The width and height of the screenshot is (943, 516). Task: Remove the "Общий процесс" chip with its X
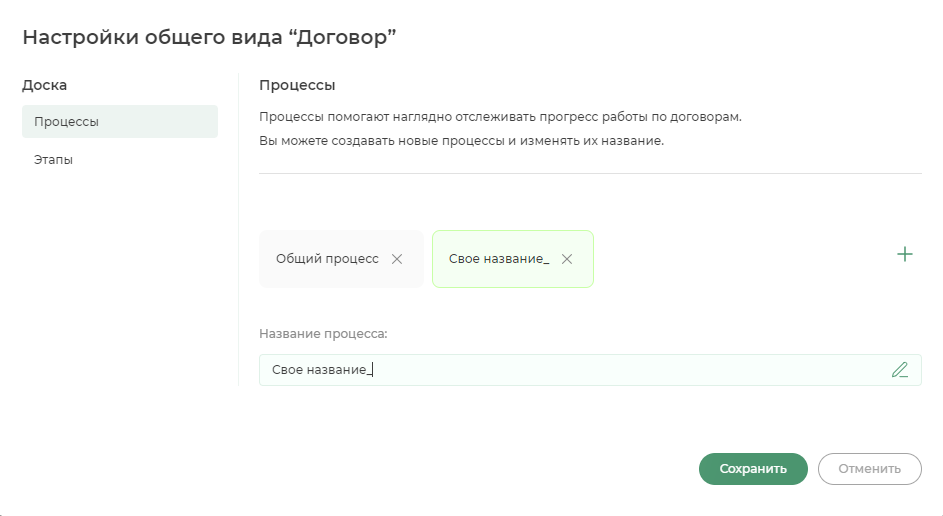[x=397, y=259]
